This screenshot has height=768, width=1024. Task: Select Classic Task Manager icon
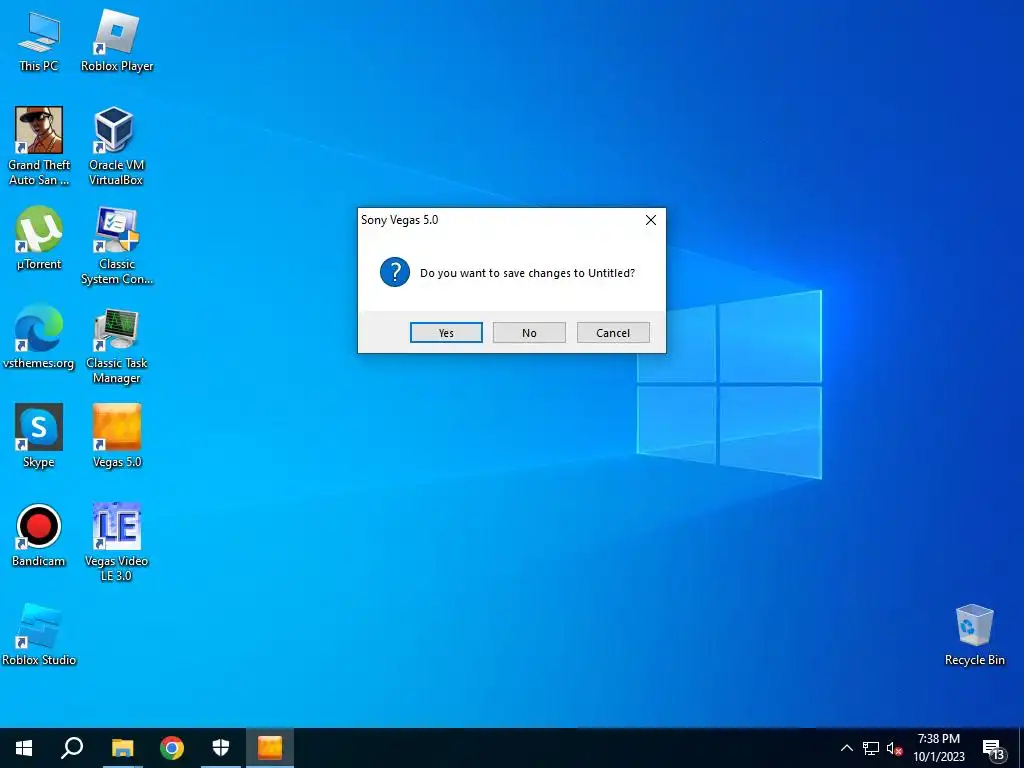click(117, 345)
